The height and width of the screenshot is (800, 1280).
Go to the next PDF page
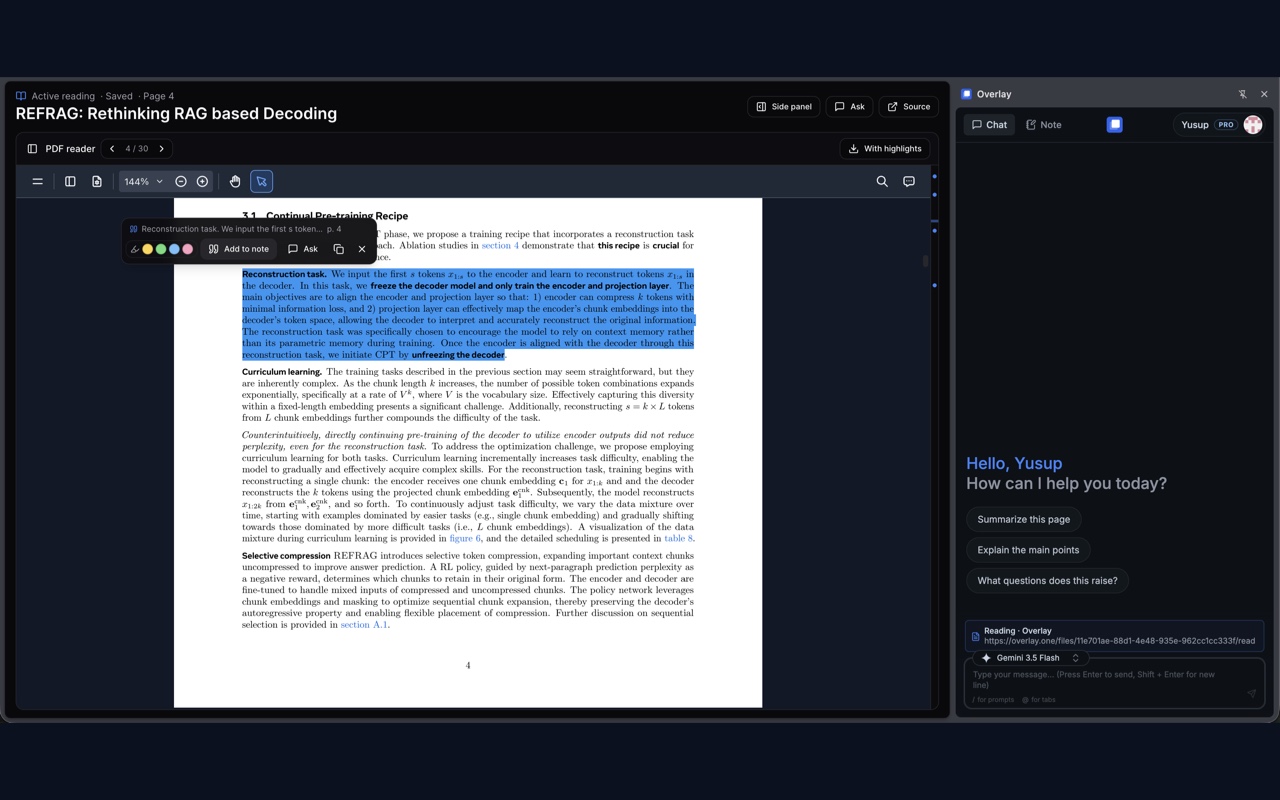pyautogui.click(x=162, y=149)
